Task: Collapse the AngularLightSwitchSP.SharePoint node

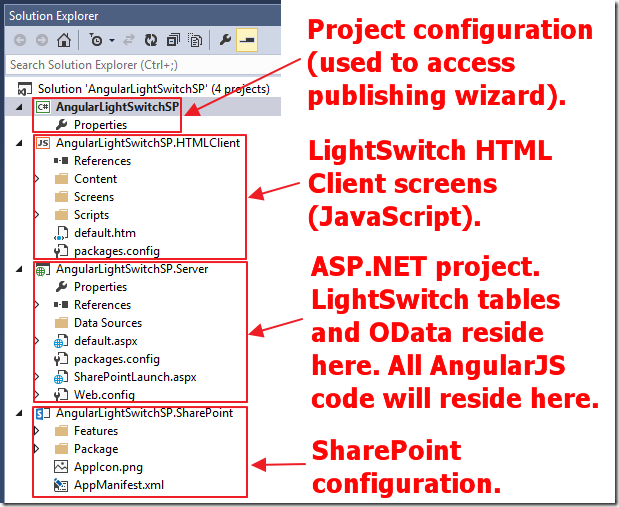Action: click(x=19, y=413)
